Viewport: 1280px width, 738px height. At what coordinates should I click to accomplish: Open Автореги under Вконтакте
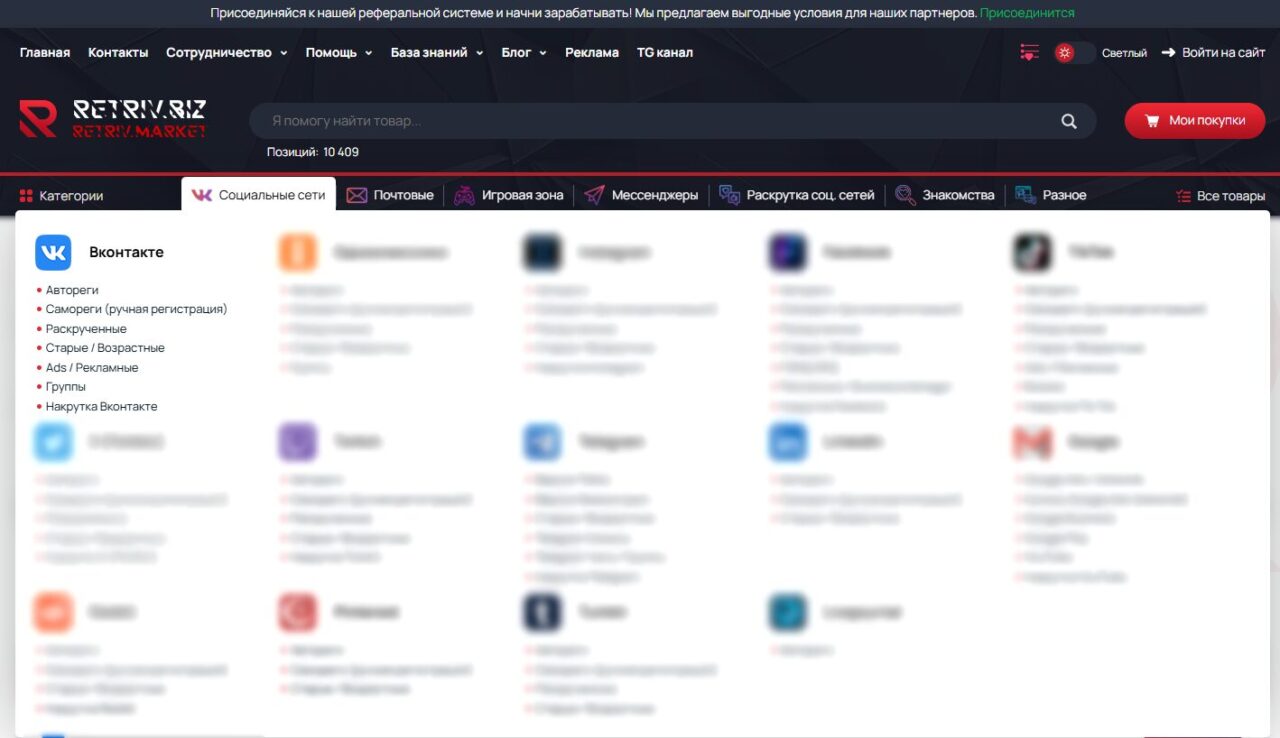tap(72, 290)
